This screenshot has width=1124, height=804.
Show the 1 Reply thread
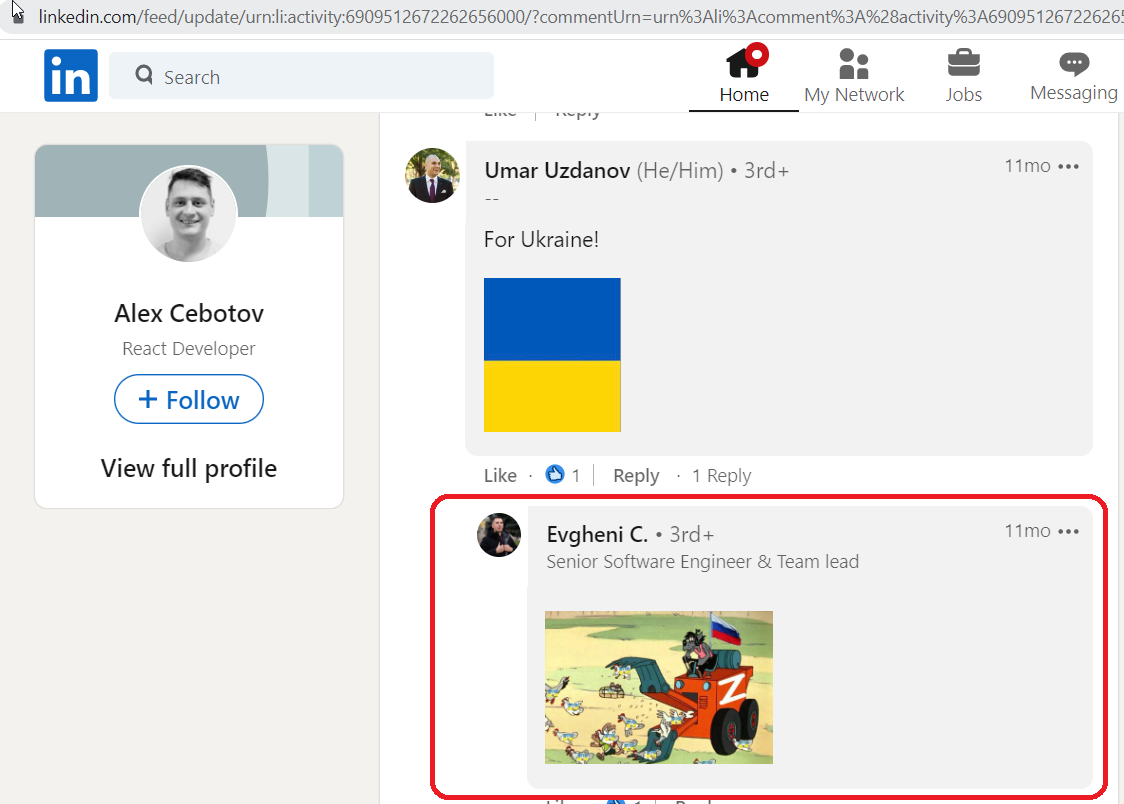point(721,476)
